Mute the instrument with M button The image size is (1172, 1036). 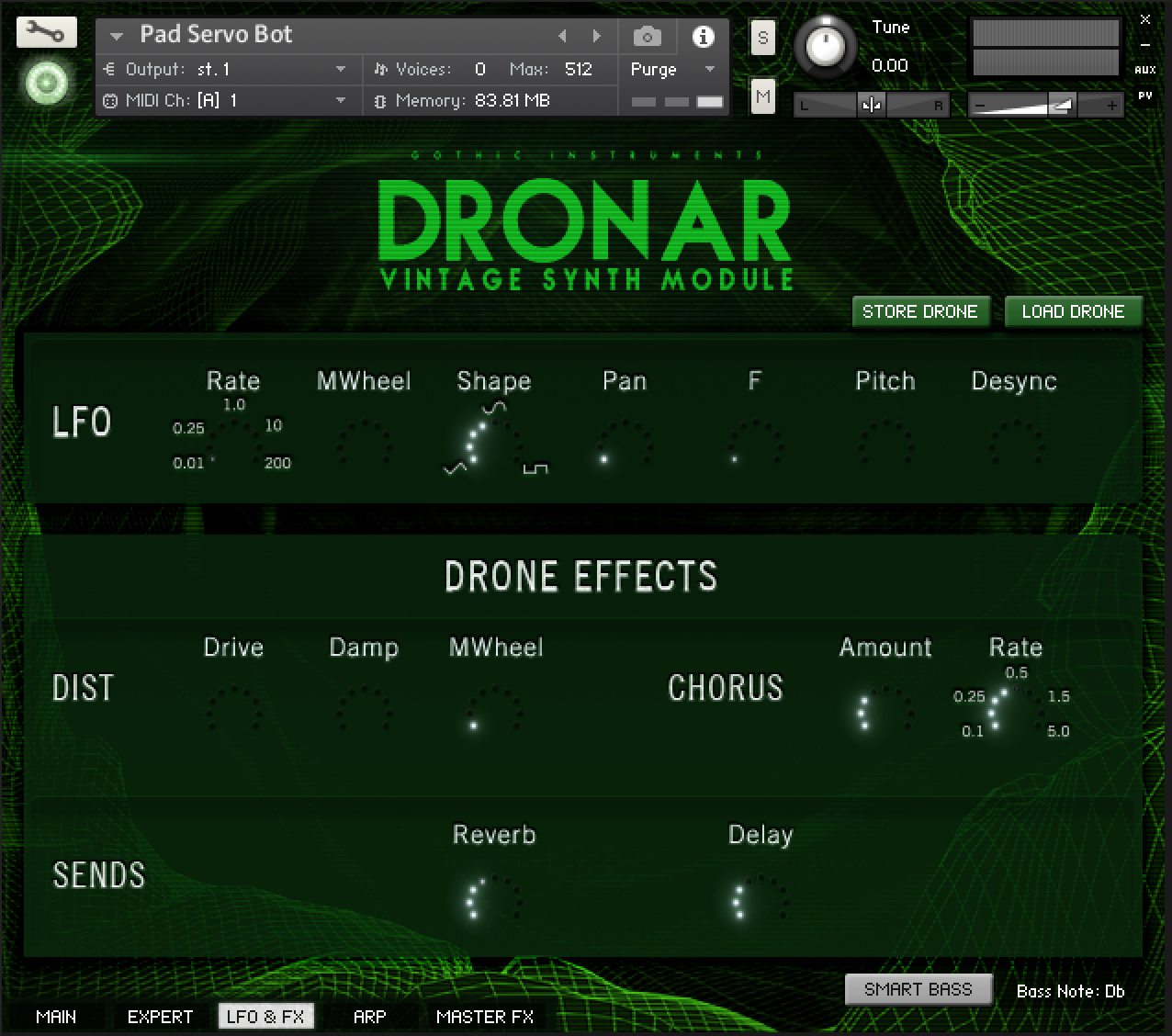(x=762, y=96)
